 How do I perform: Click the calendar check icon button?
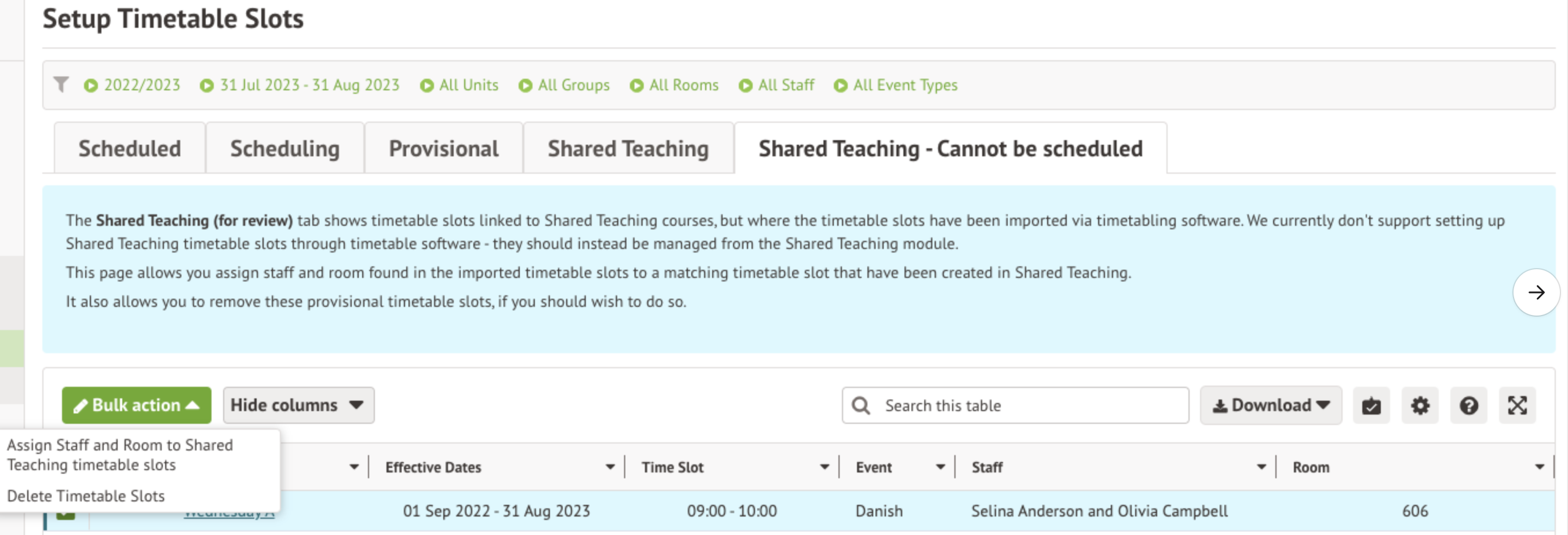coord(1371,405)
